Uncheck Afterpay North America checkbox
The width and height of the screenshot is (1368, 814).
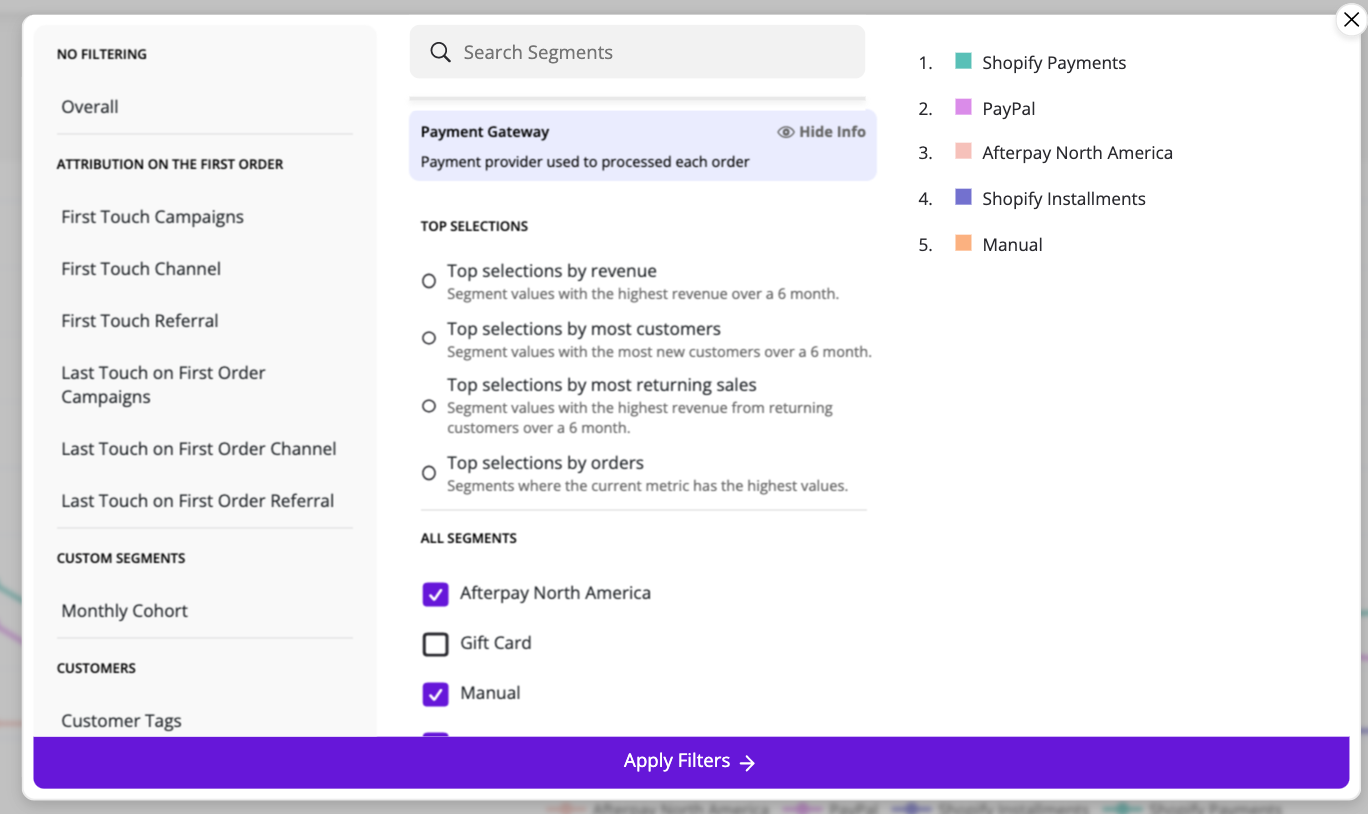[435, 594]
